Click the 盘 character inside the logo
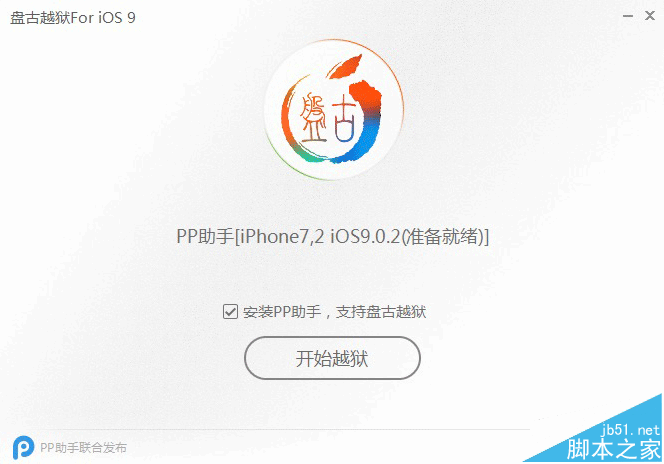Screen dimensions: 664x464 click(x=313, y=117)
